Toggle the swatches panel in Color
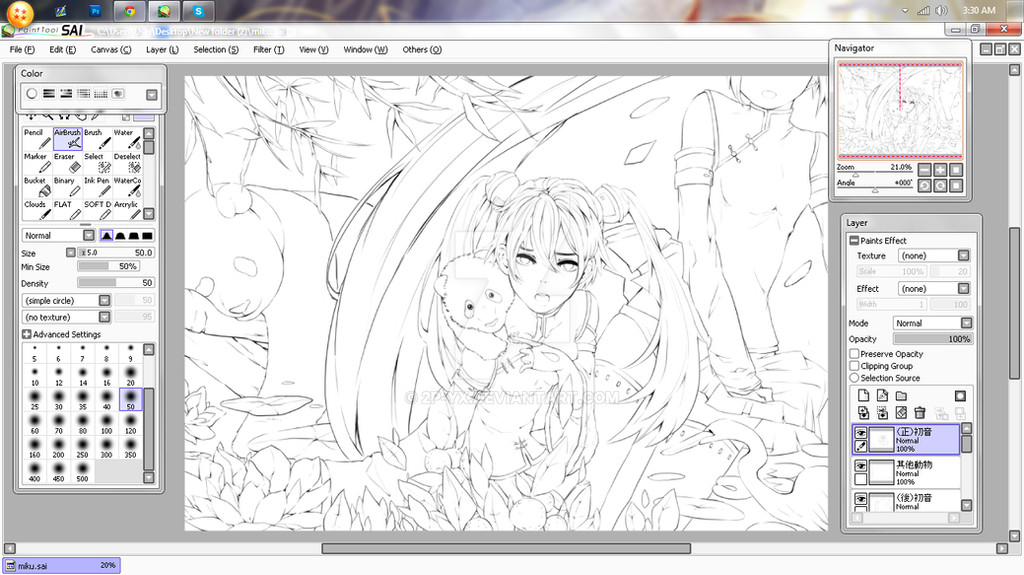 point(101,94)
